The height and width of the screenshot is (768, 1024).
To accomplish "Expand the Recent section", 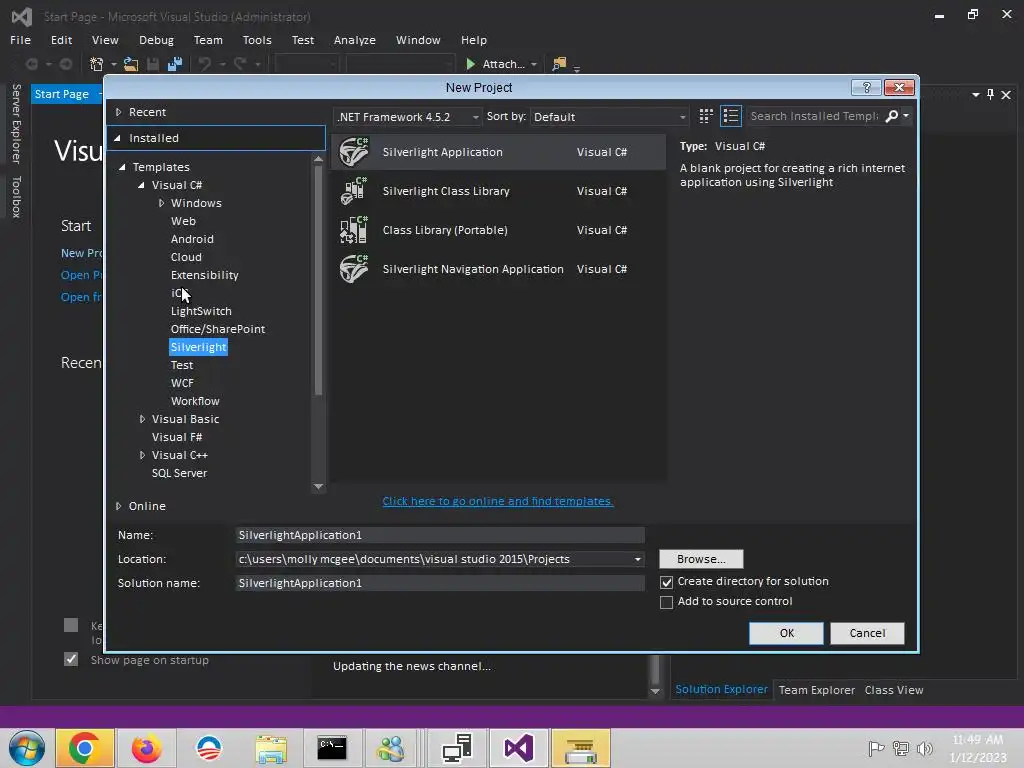I will (x=118, y=112).
